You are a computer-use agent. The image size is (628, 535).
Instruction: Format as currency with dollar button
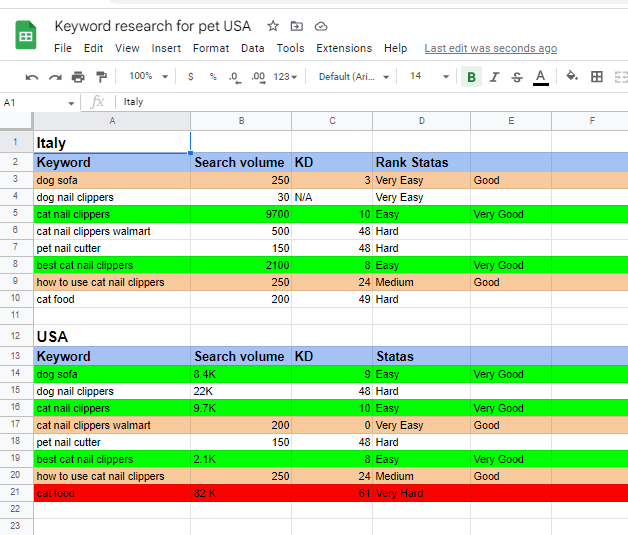pyautogui.click(x=191, y=76)
